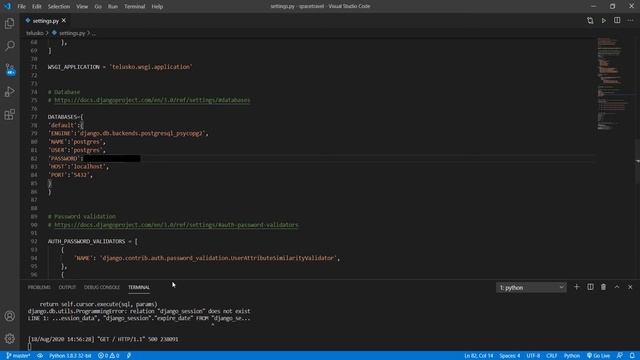Run the Python file with play icon
This screenshot has width=640, height=360.
[x=603, y=20]
